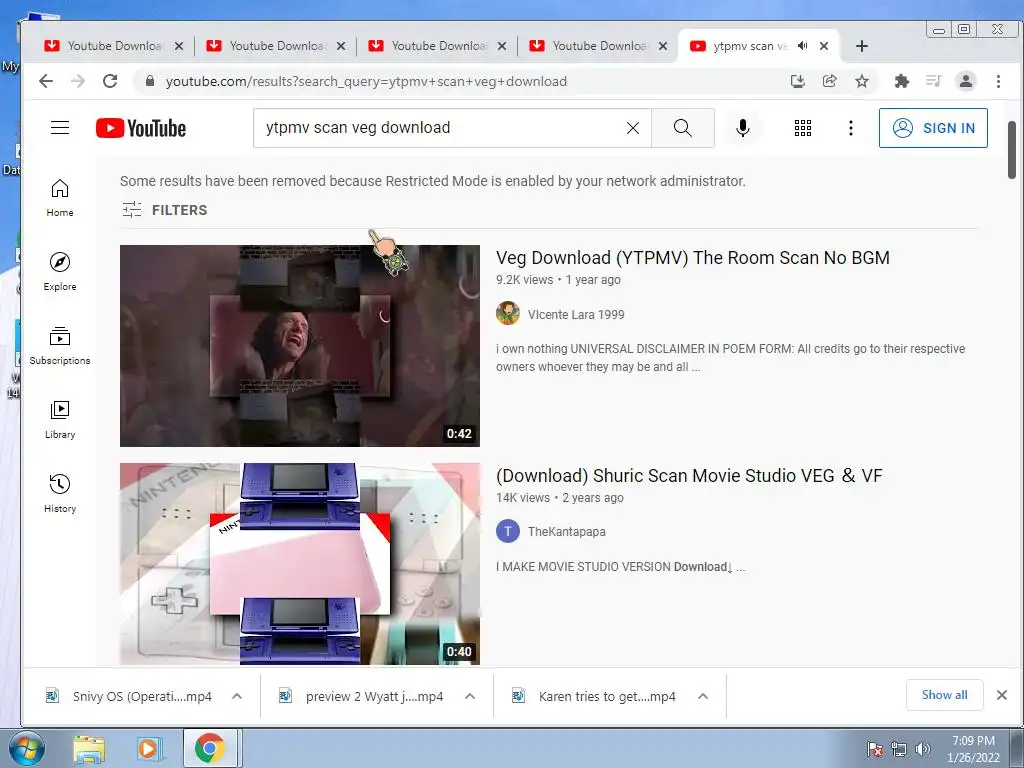The height and width of the screenshot is (768, 1024).
Task: Click the Chrome taskbar button
Action: point(210,748)
